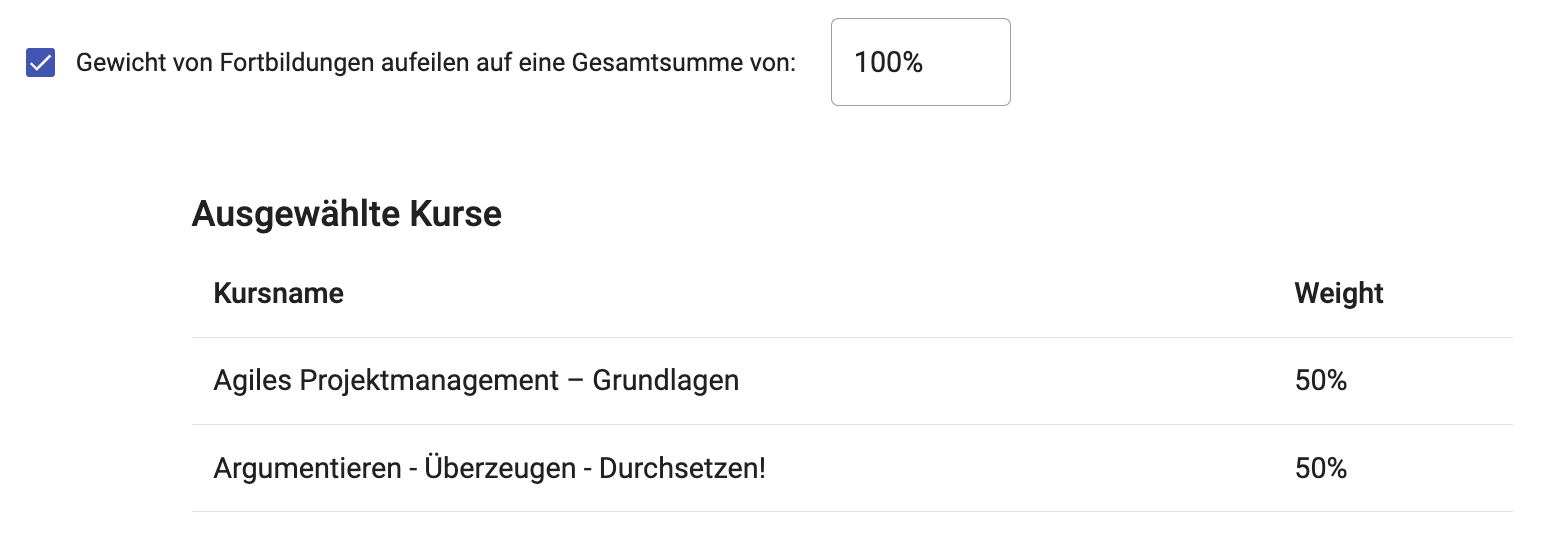The width and height of the screenshot is (1542, 542).
Task: Click the 50% weight for Agiles Projektmanagement
Action: (1320, 381)
